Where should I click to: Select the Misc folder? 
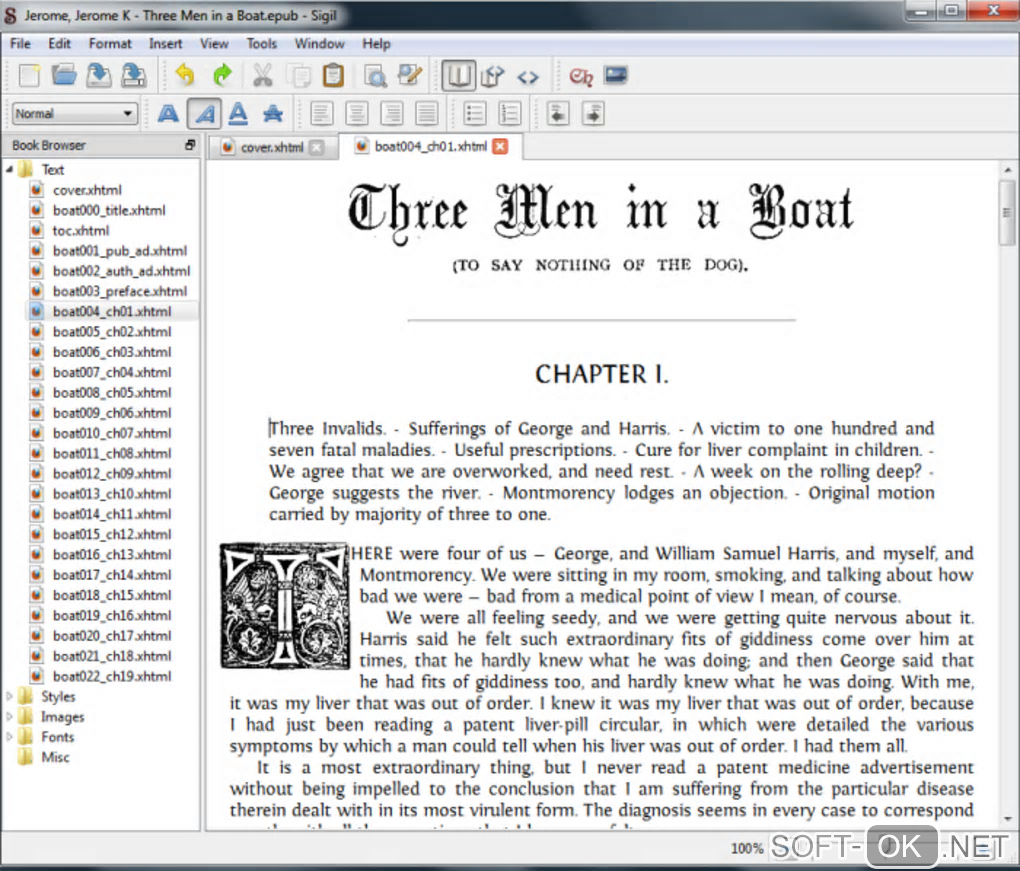click(x=55, y=757)
